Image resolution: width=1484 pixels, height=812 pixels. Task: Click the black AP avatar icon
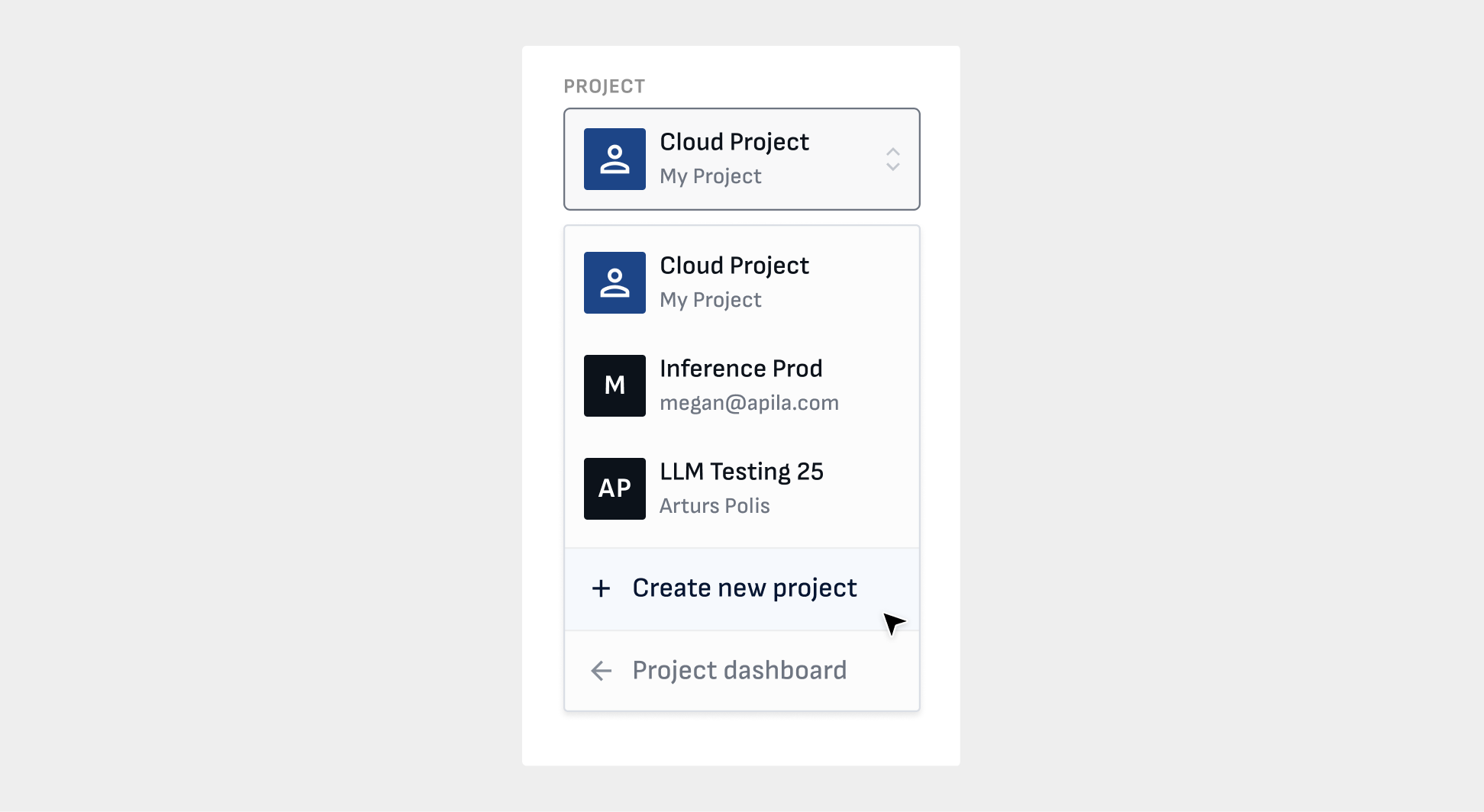tap(615, 488)
